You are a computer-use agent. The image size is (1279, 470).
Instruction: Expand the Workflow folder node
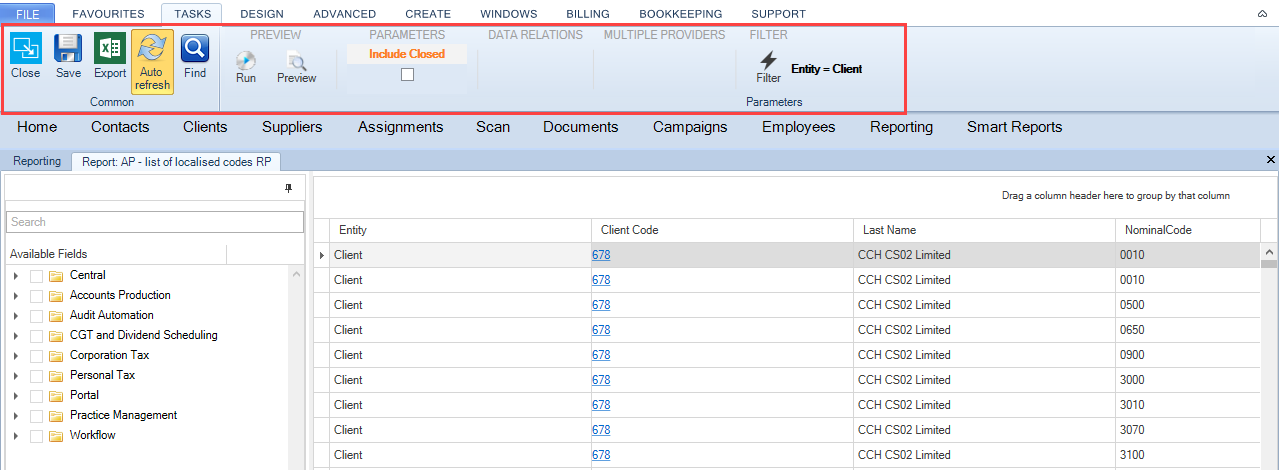[x=15, y=435]
